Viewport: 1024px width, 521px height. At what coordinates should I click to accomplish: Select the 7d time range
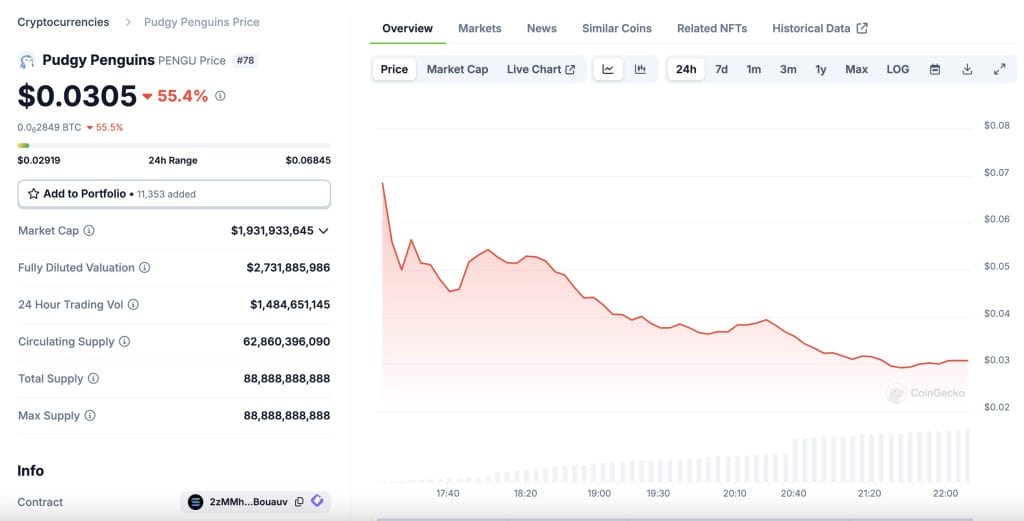coord(721,69)
